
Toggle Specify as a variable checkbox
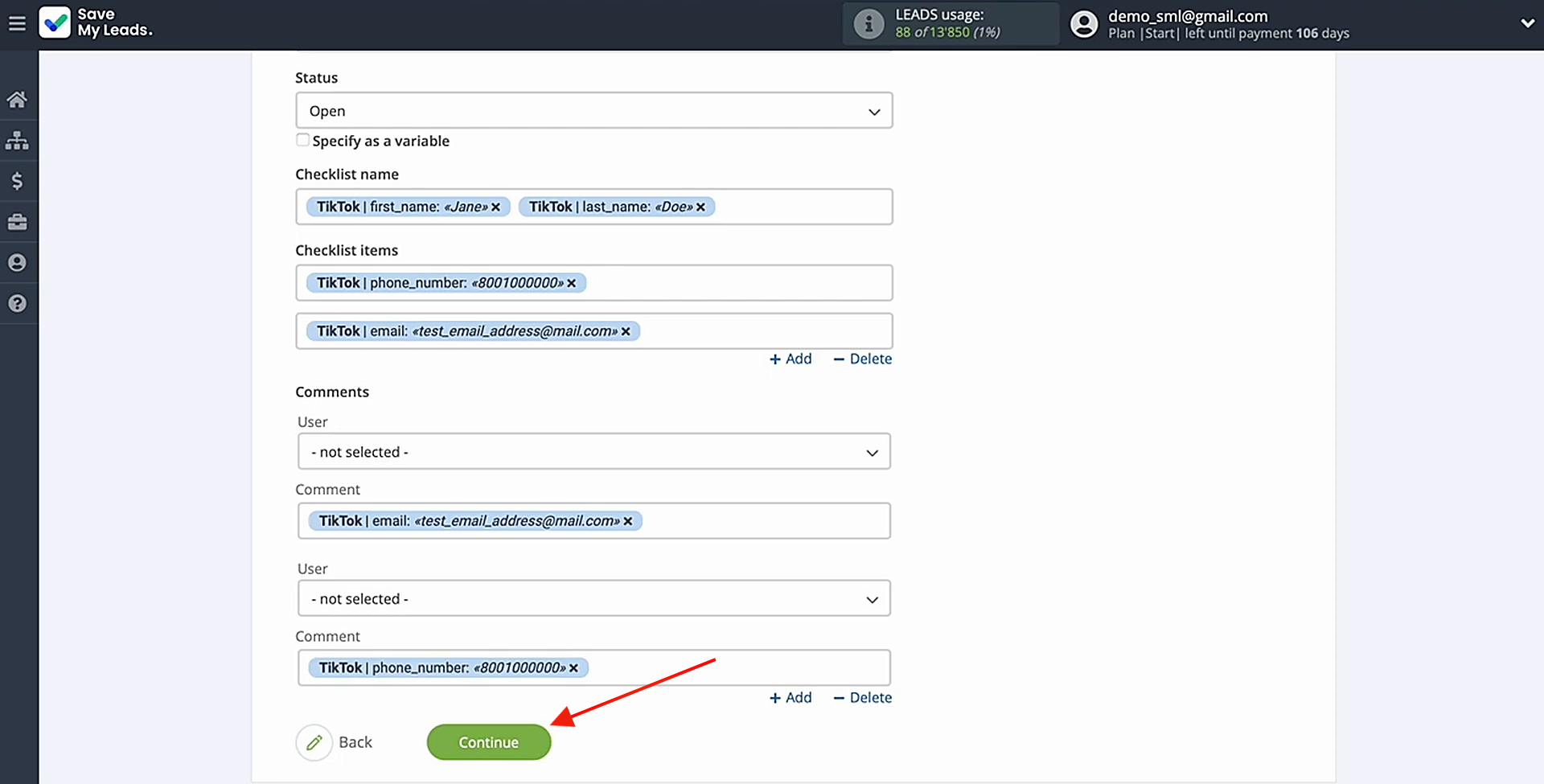pyautogui.click(x=302, y=140)
